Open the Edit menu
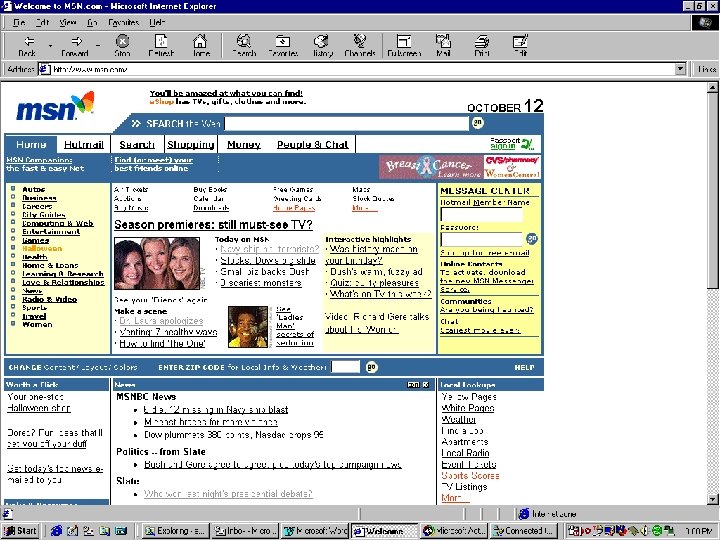Image resolution: width=720 pixels, height=540 pixels. coord(42,22)
